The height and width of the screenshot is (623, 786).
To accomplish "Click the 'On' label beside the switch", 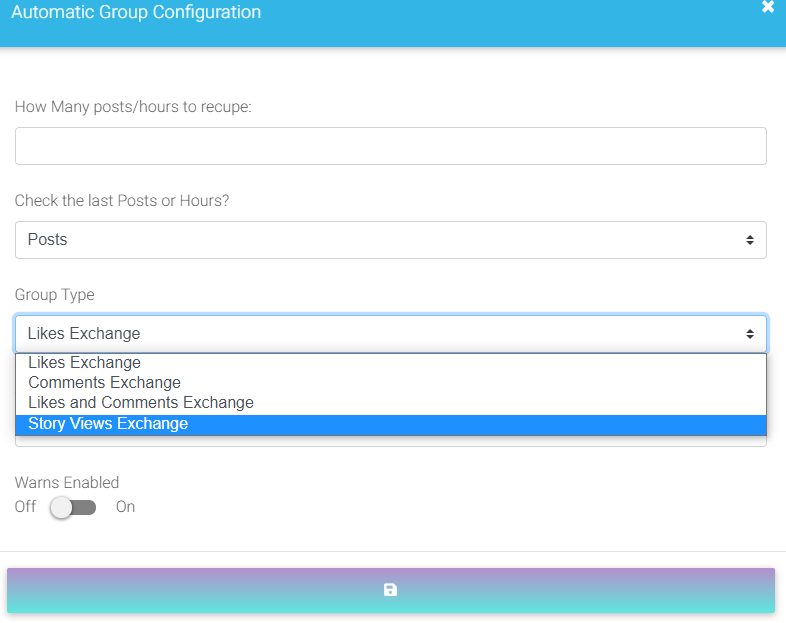I will [125, 507].
